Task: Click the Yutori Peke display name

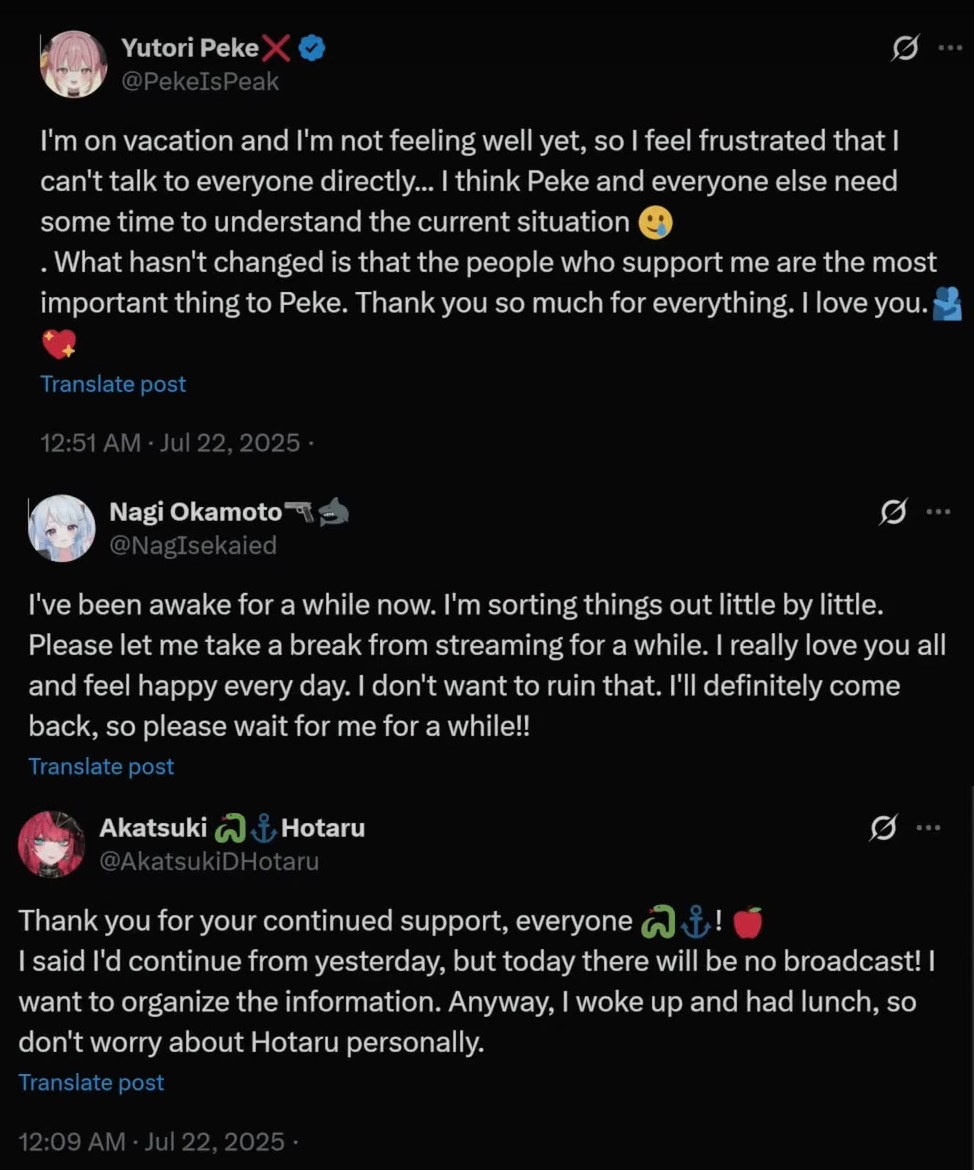Action: [190, 47]
